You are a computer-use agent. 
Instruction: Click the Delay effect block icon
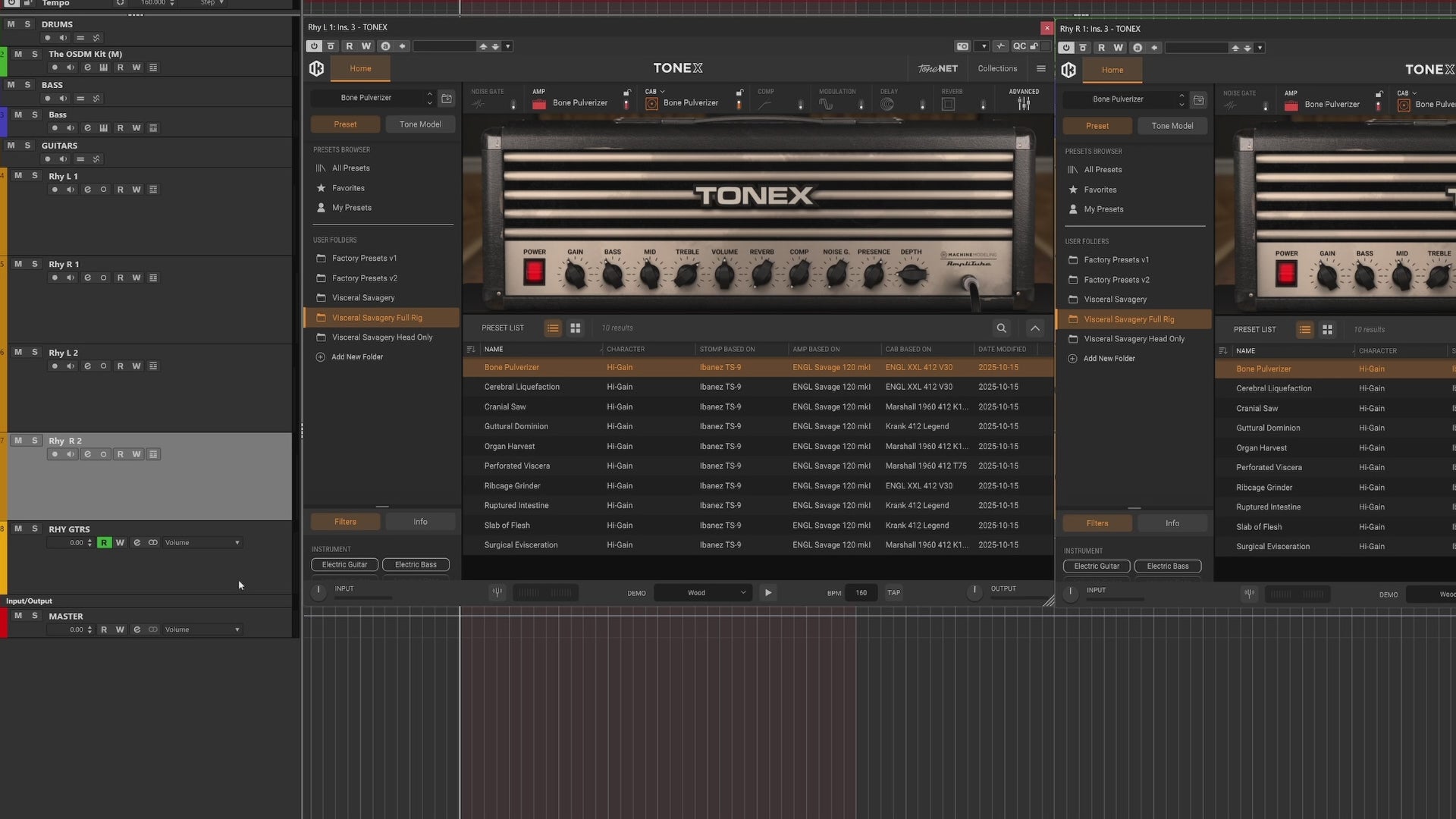887,105
